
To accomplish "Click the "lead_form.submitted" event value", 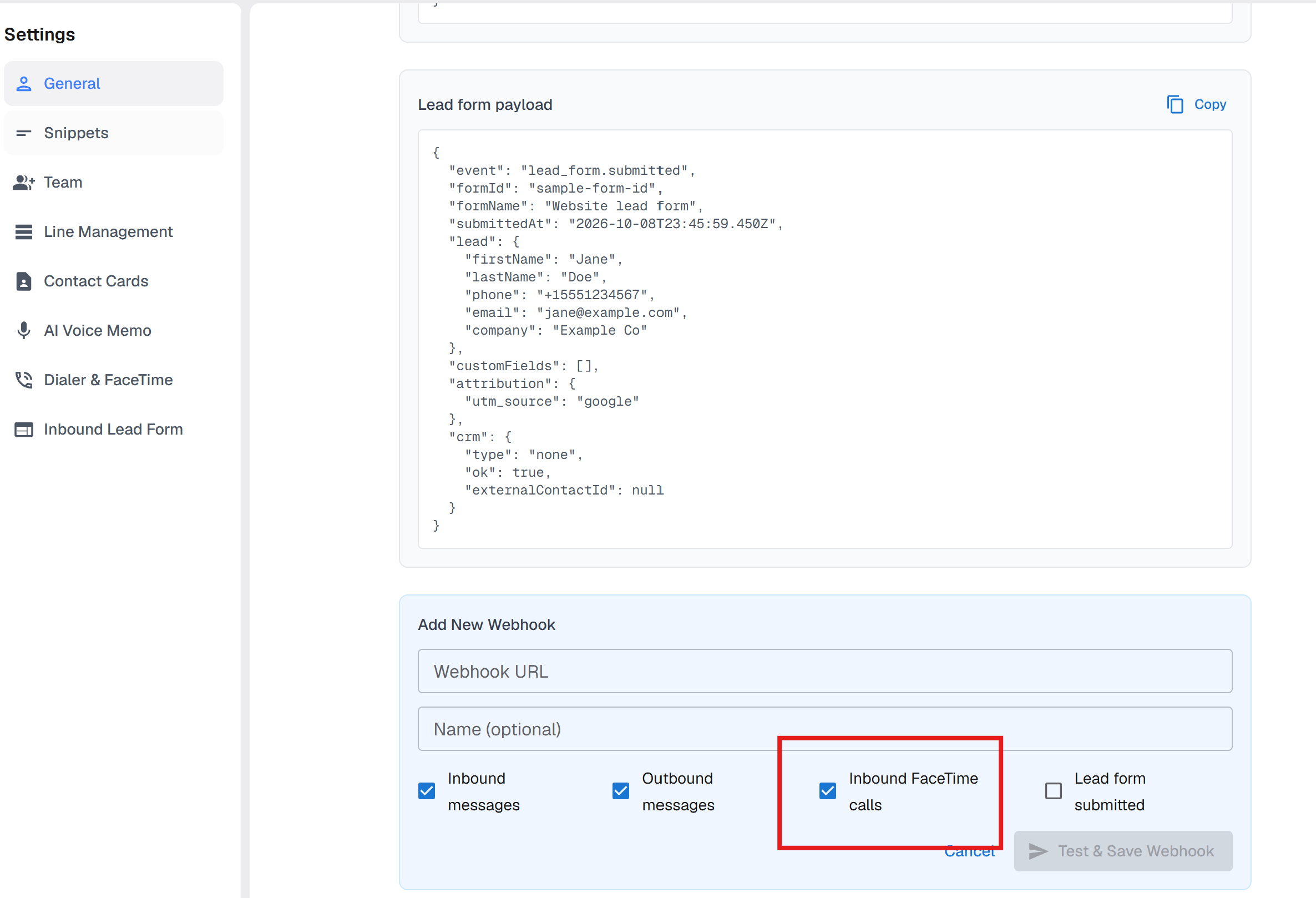I will 604,170.
